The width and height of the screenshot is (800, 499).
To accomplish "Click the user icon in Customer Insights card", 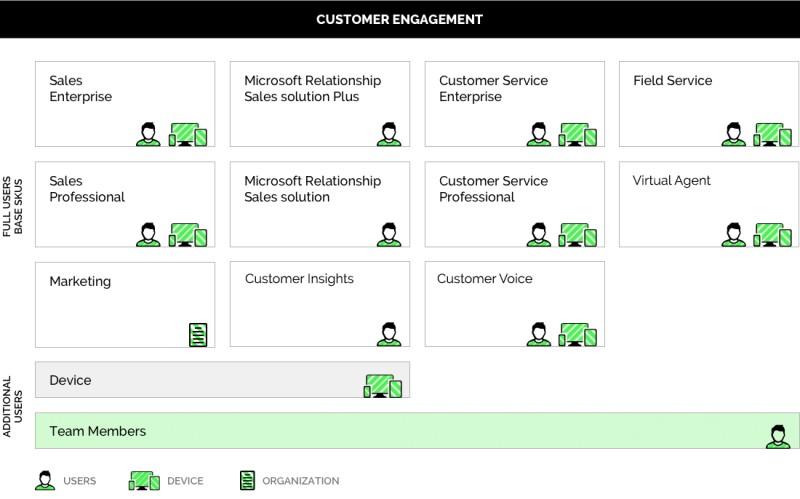I will pyautogui.click(x=389, y=334).
